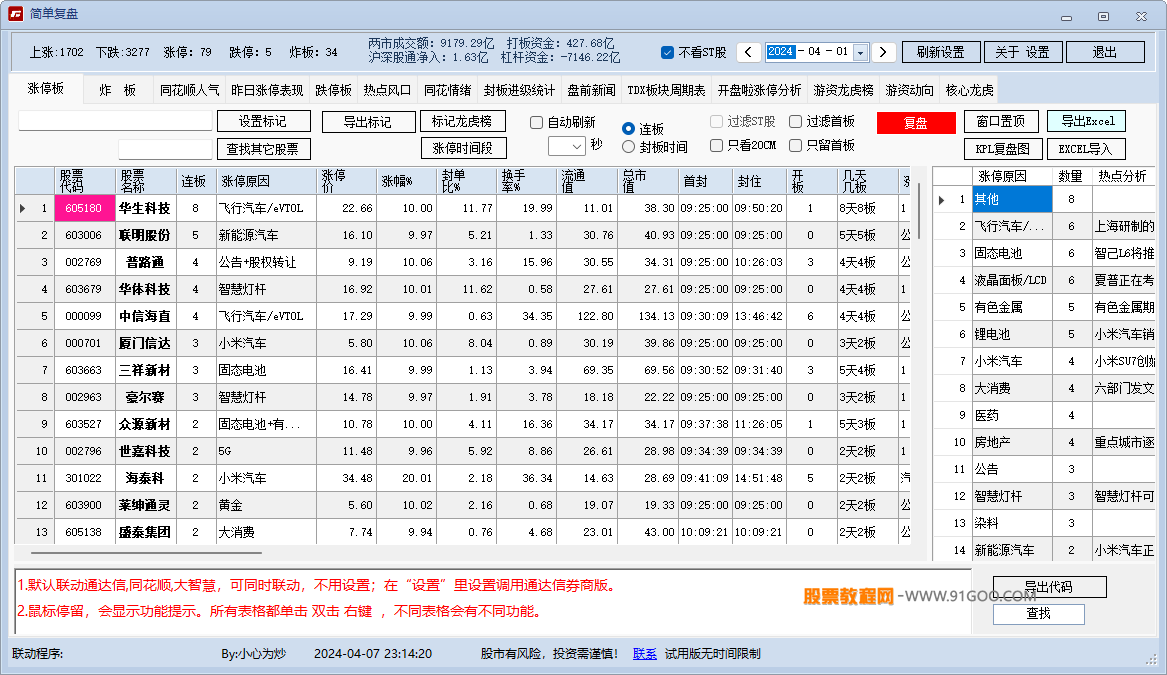This screenshot has height=675, width=1167.
Task: Open the KPL复盘图 button
Action: point(1003,149)
